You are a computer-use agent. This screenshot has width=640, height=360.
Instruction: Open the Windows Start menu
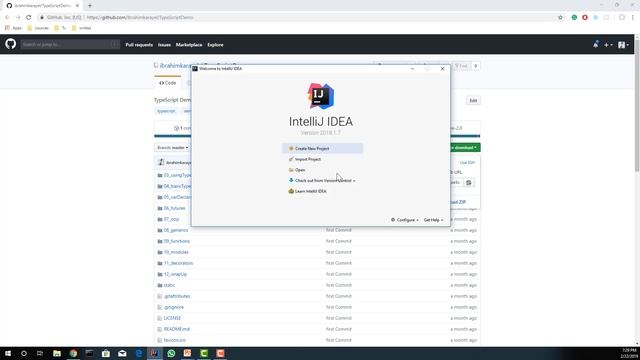tap(8, 353)
